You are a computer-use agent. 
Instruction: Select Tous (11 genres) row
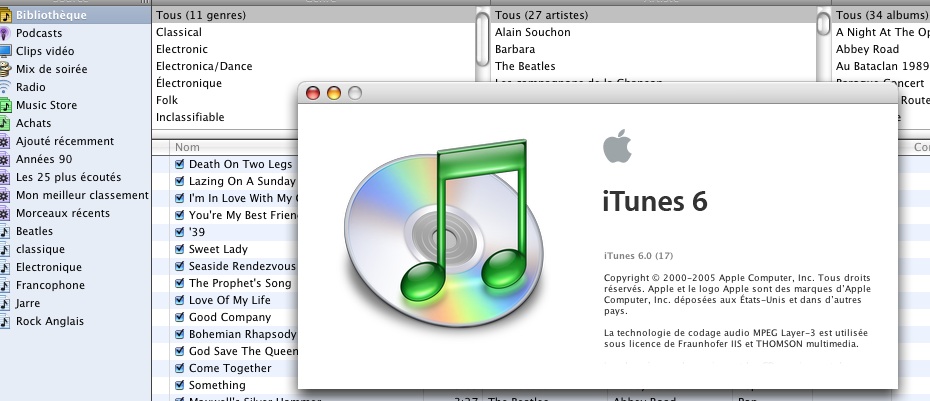[x=314, y=15]
